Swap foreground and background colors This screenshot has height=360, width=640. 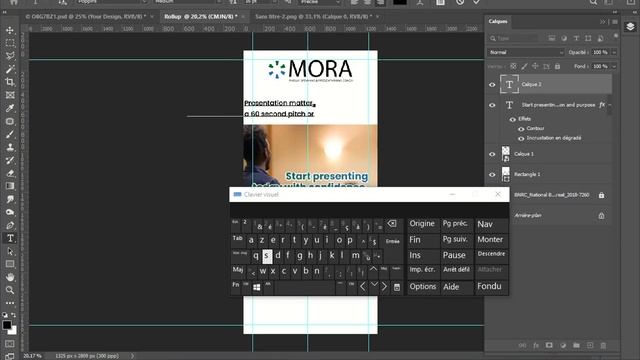[13, 315]
